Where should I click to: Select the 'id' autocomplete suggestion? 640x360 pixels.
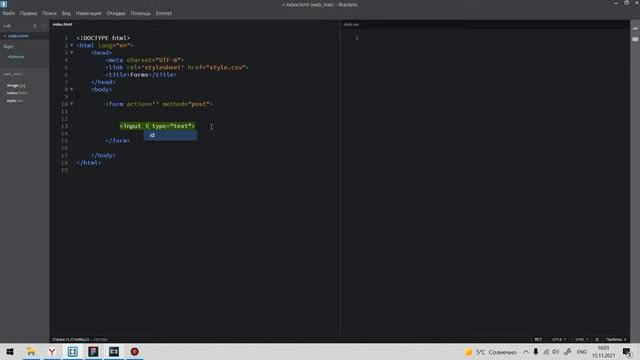(170, 135)
